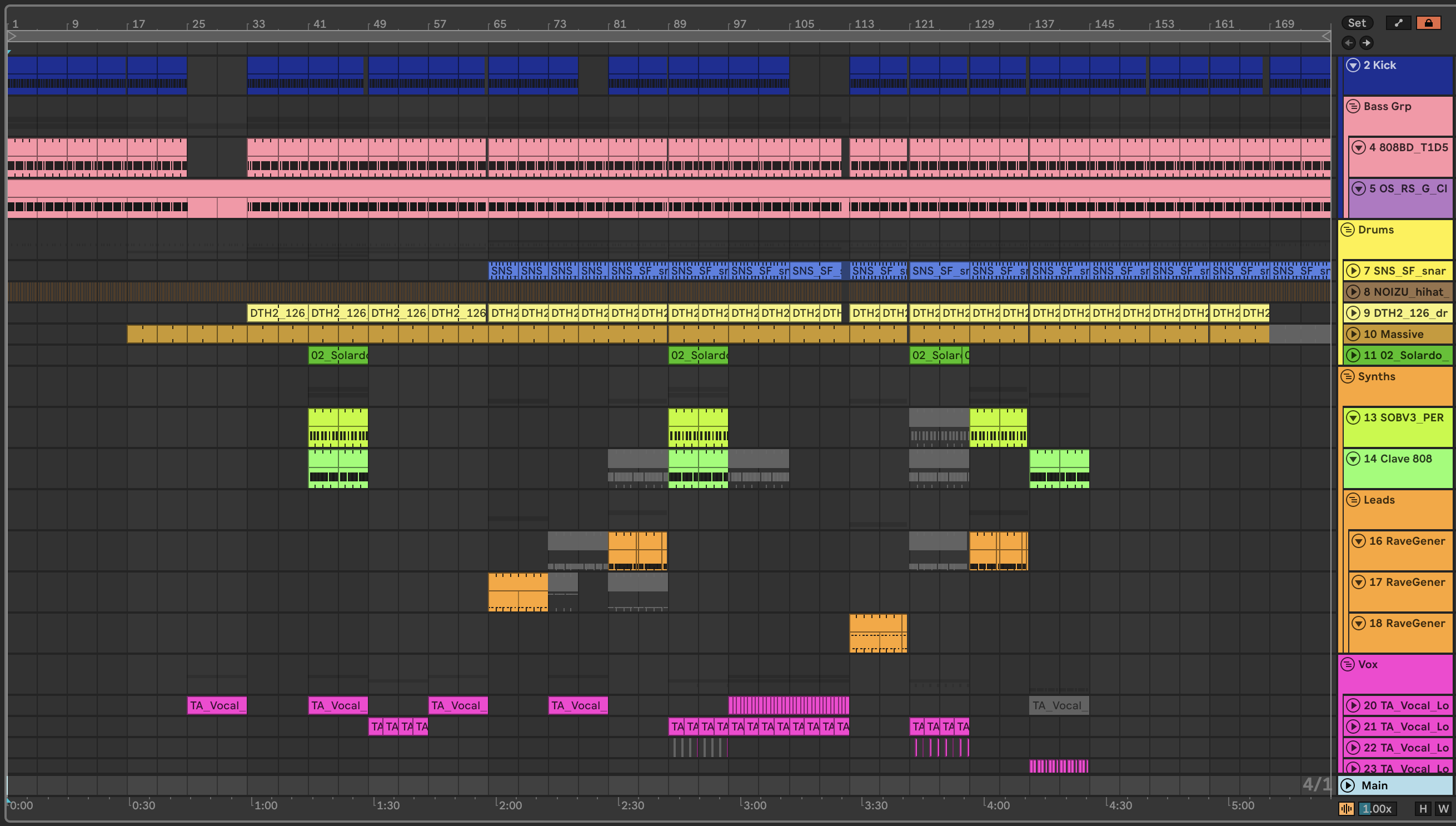Collapse the Synths group icon

1348,376
